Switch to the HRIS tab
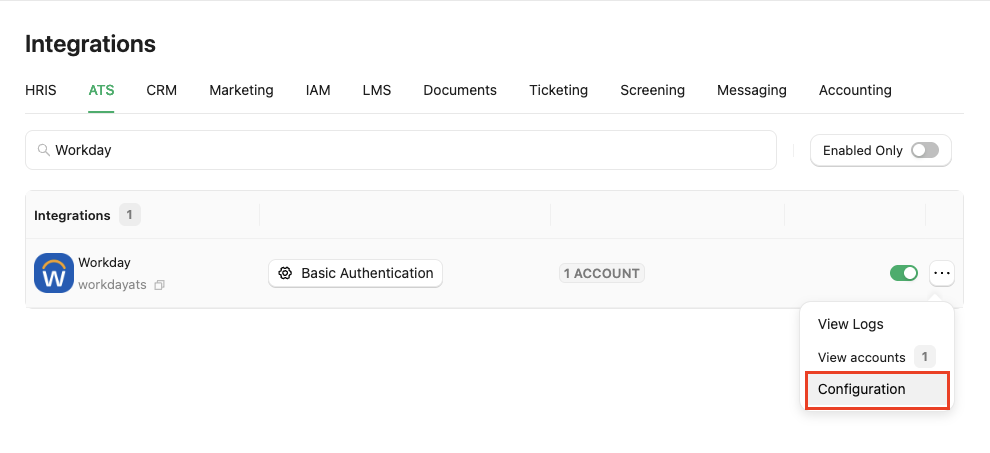Screen dimensions: 990x453 (x=40, y=90)
